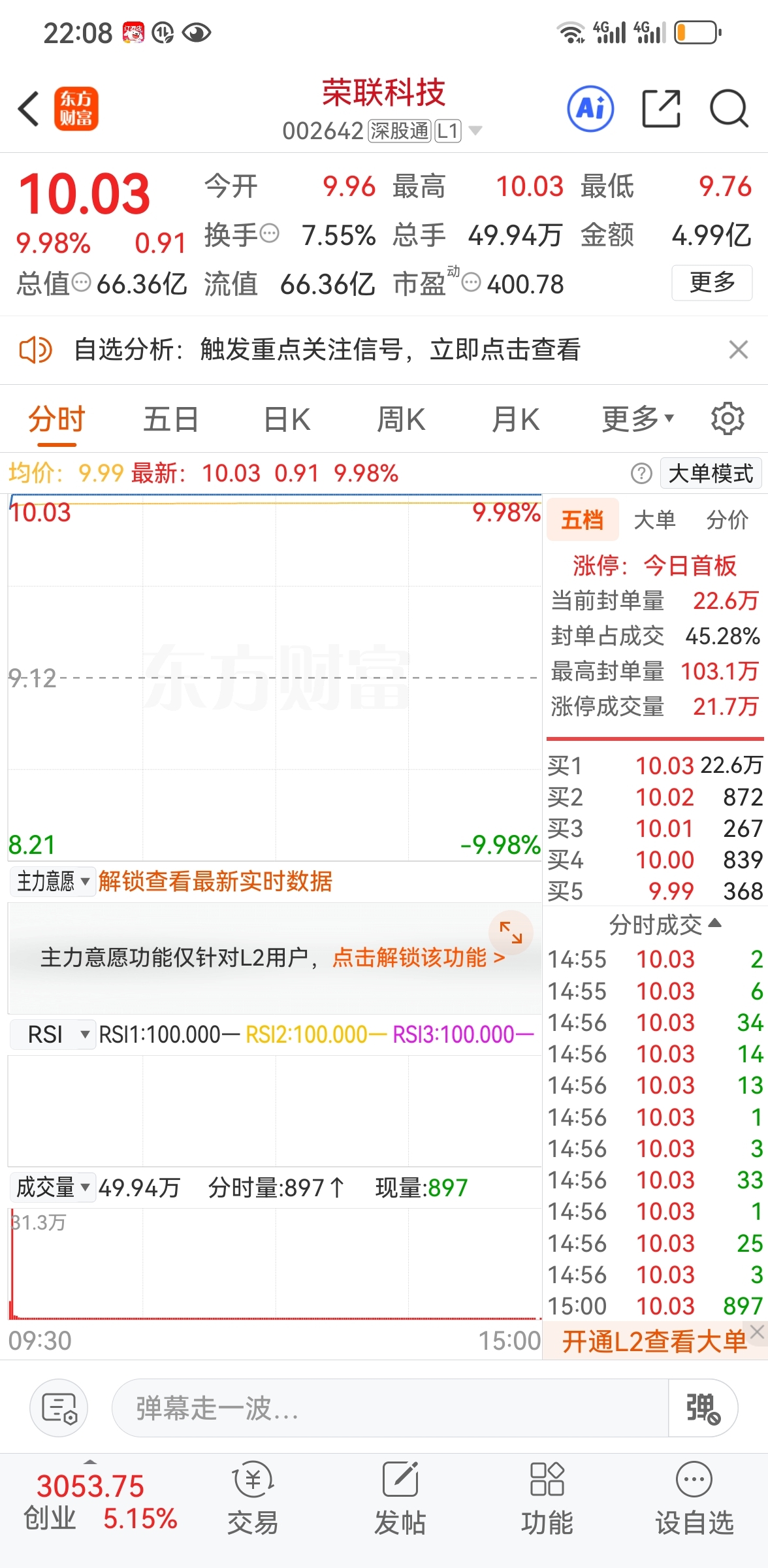
Task: Select the 大单 panel tab
Action: point(654,520)
